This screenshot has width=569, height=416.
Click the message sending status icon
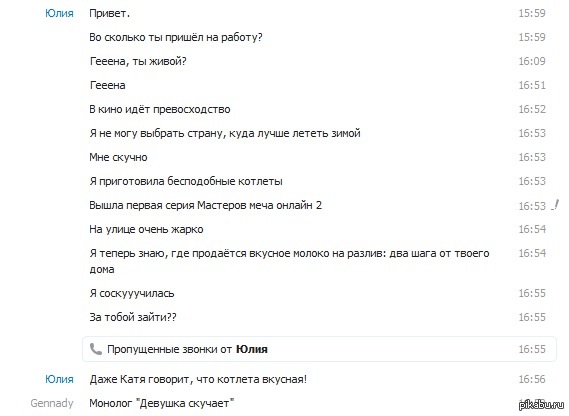555,205
